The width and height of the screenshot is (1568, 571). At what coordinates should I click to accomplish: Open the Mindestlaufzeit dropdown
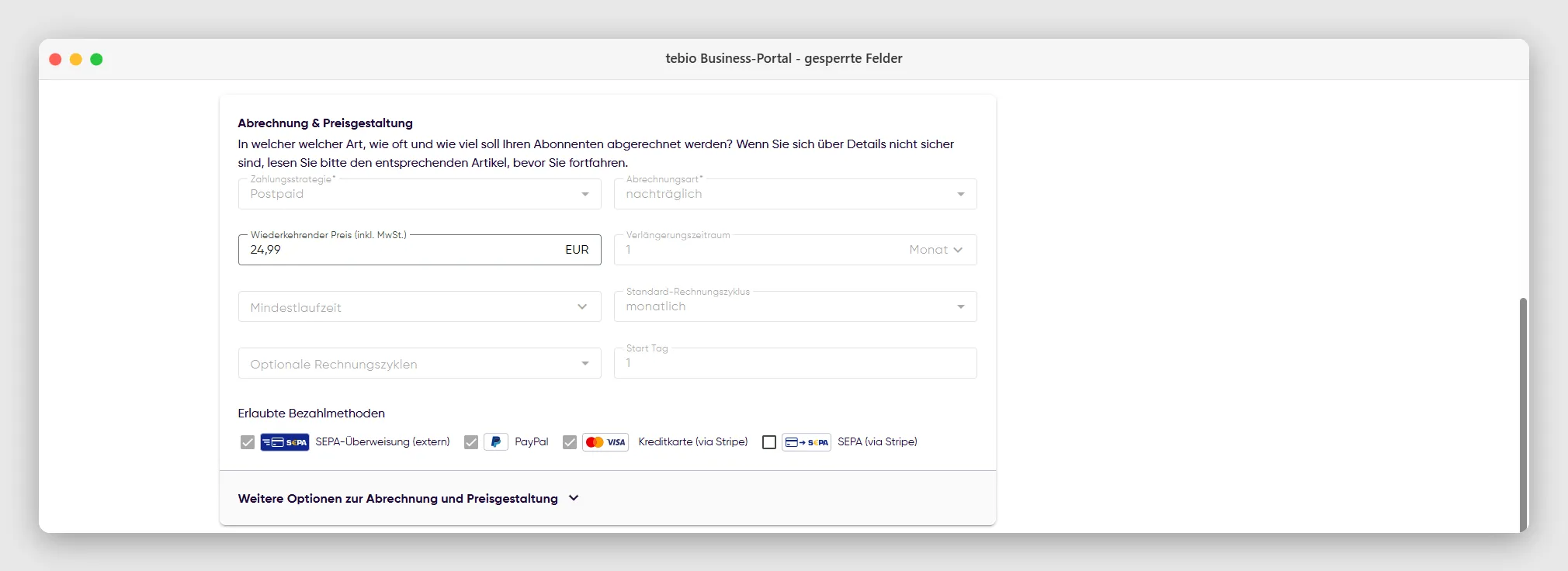(x=420, y=306)
